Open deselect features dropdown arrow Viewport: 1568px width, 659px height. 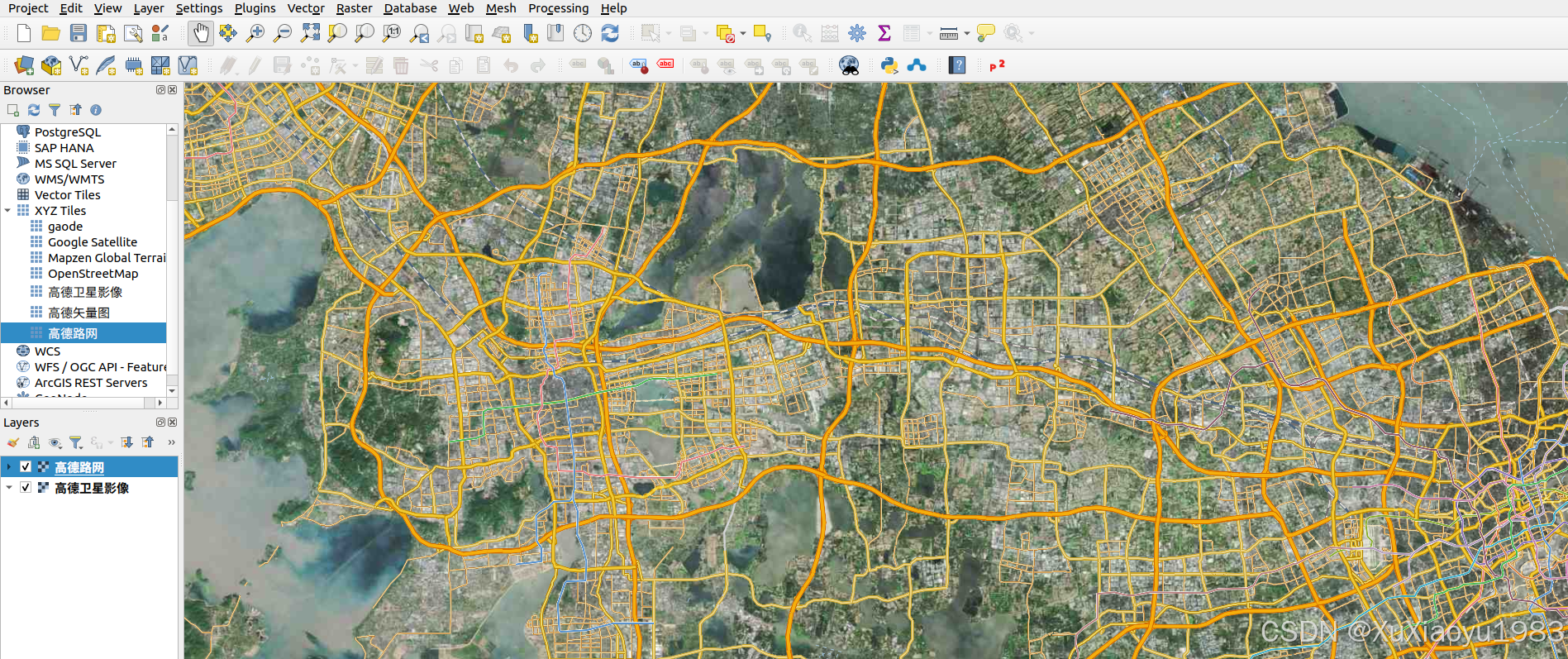[x=742, y=33]
